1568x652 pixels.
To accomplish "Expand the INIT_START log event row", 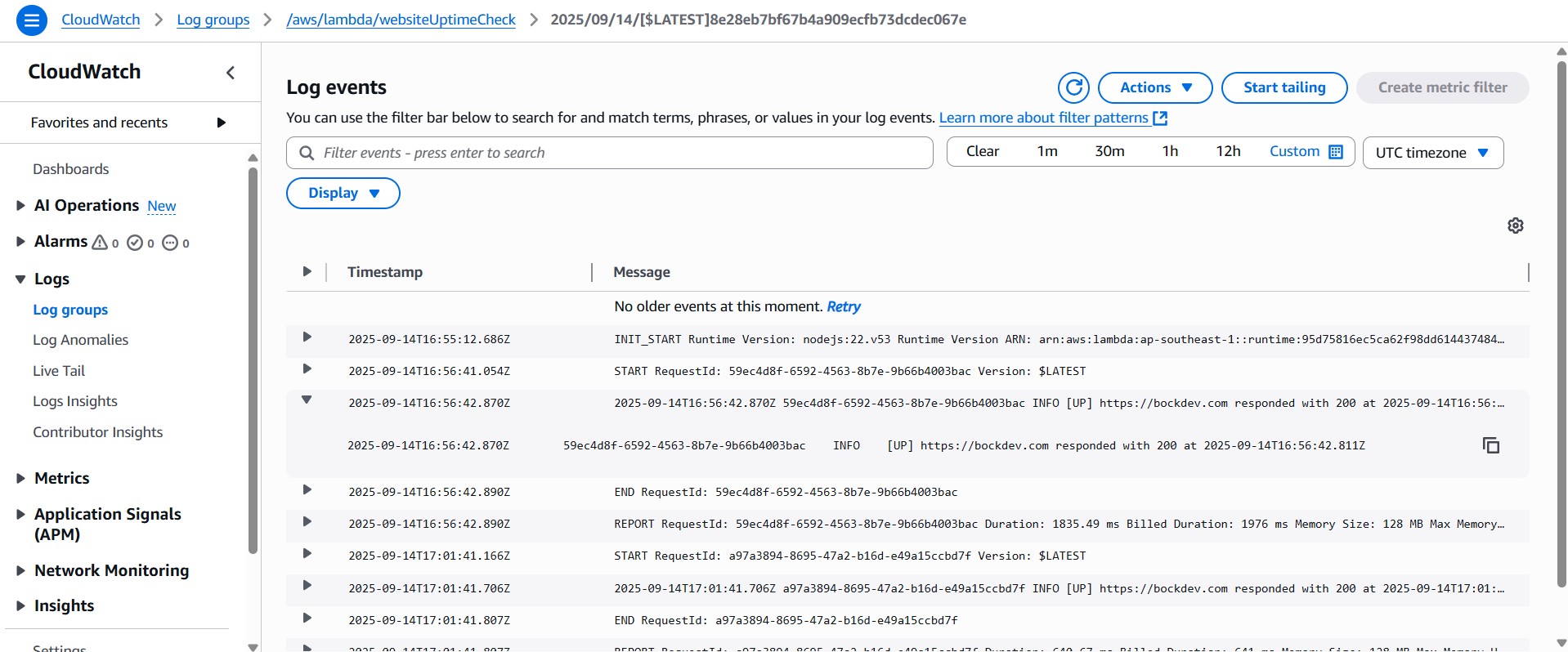I will (x=307, y=337).
